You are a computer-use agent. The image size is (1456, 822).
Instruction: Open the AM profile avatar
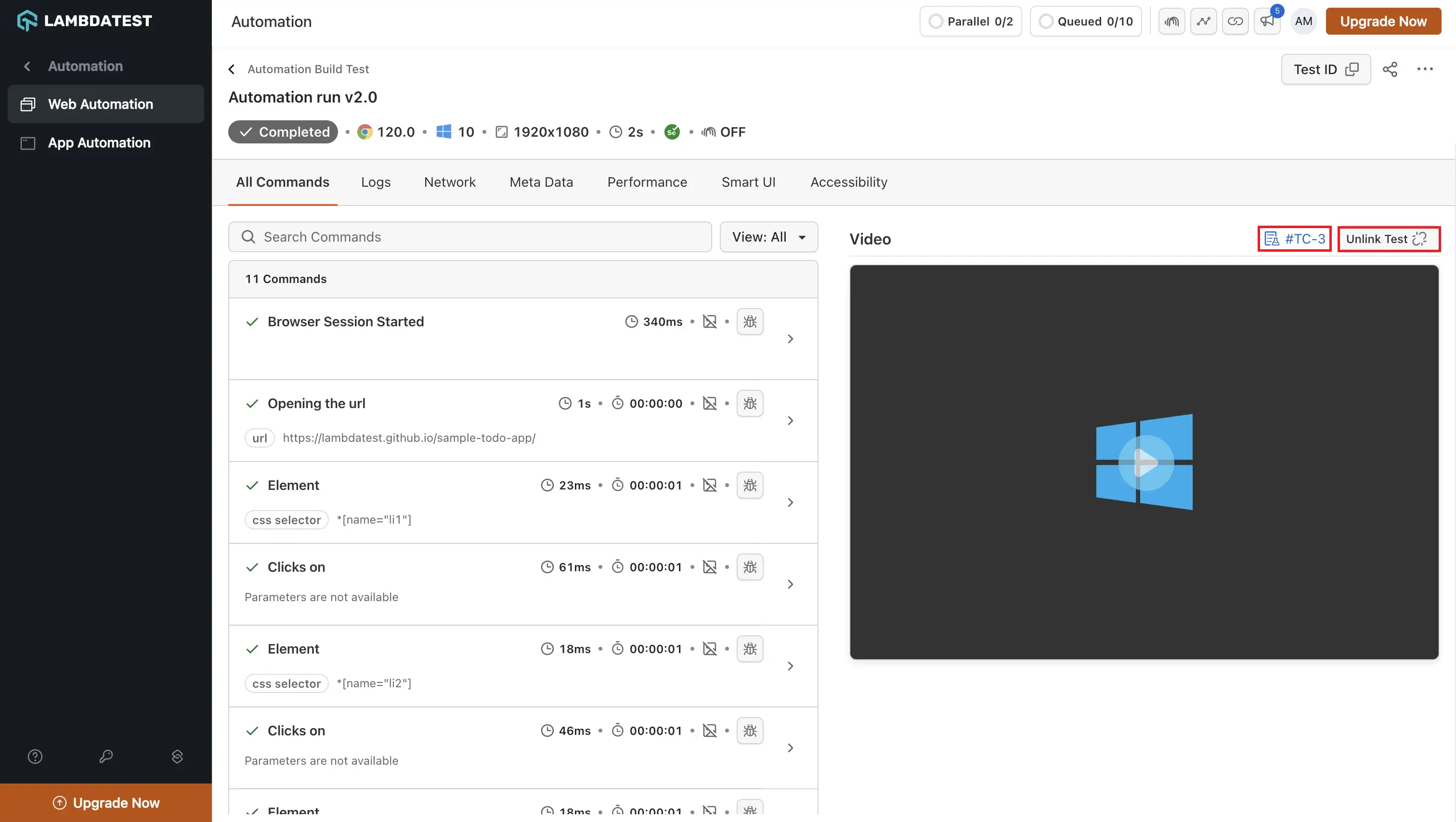(x=1303, y=22)
